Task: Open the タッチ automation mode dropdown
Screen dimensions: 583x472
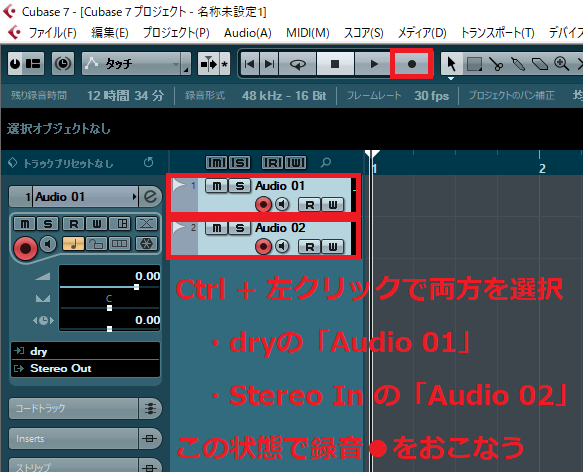Action: (x=136, y=64)
